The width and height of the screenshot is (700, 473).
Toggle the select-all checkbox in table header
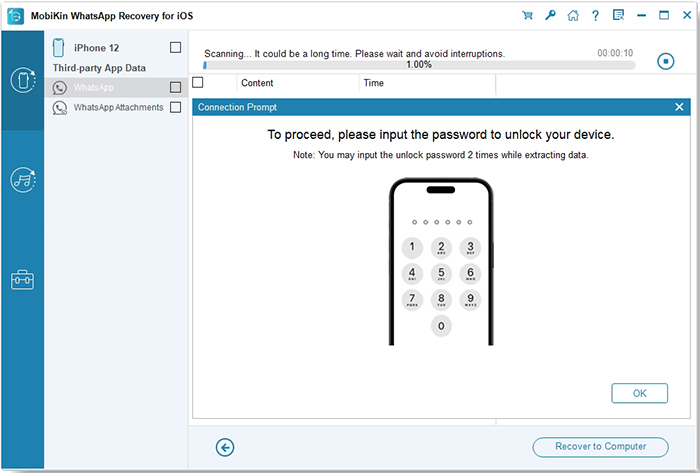pyautogui.click(x=197, y=83)
